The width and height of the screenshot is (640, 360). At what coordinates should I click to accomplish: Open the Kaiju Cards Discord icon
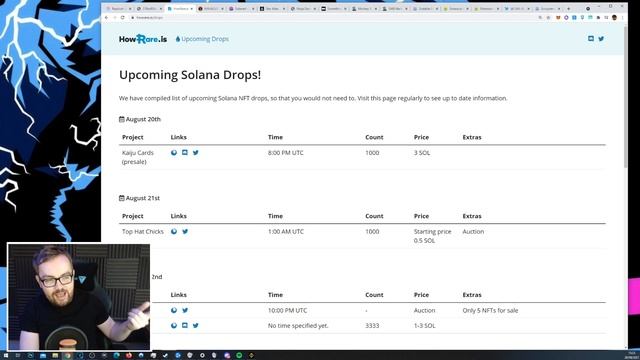coord(185,152)
